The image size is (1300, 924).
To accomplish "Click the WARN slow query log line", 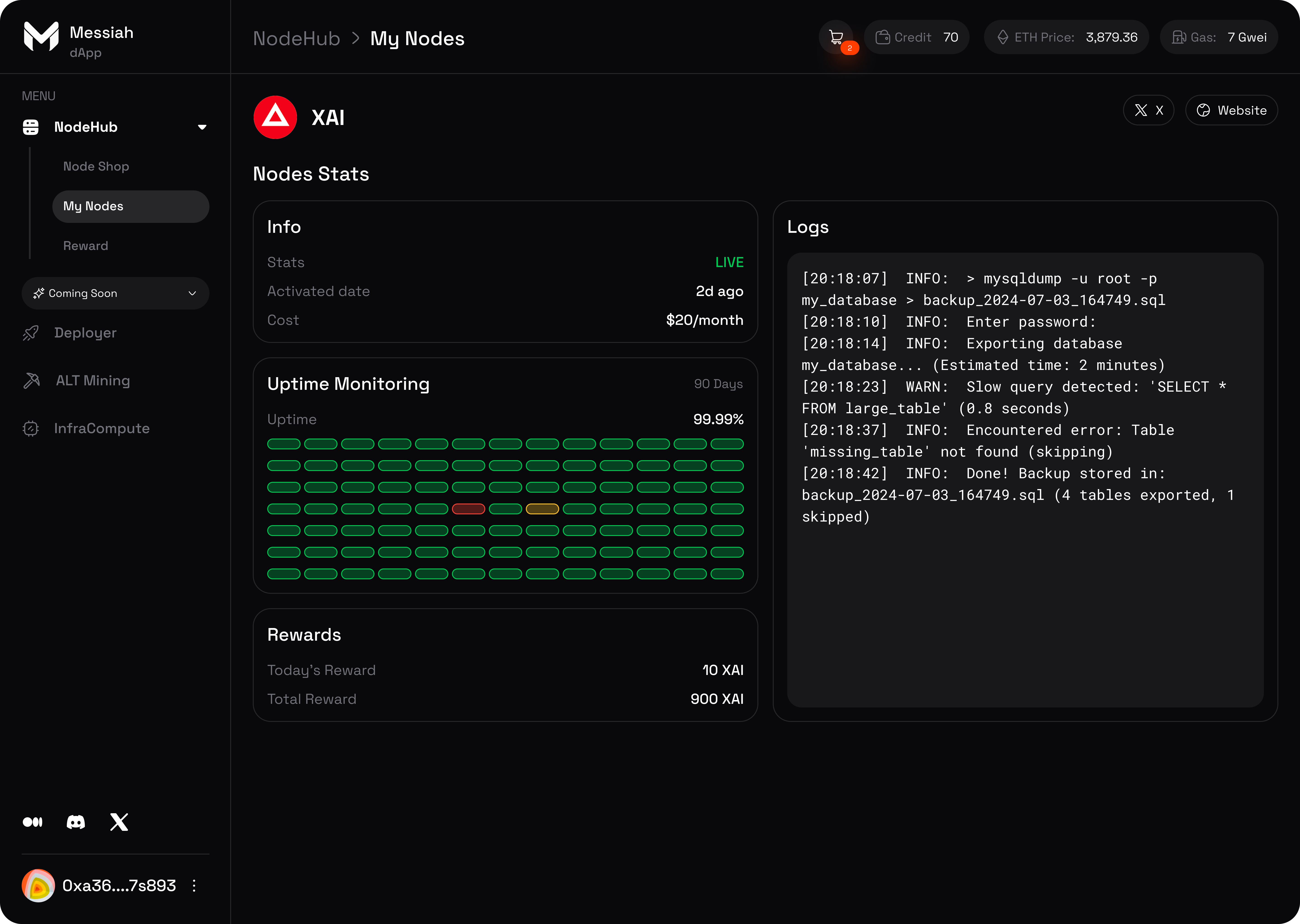I will [x=1014, y=398].
